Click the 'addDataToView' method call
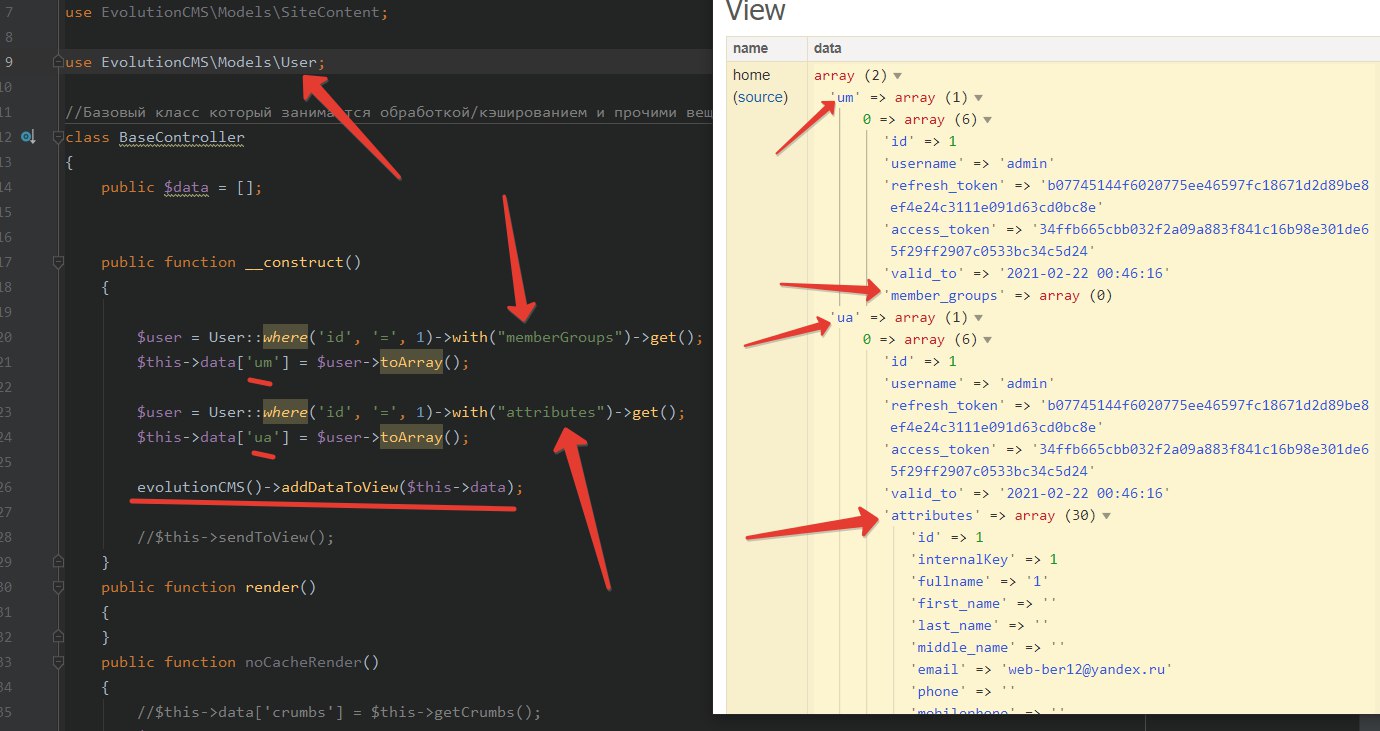 click(x=339, y=487)
